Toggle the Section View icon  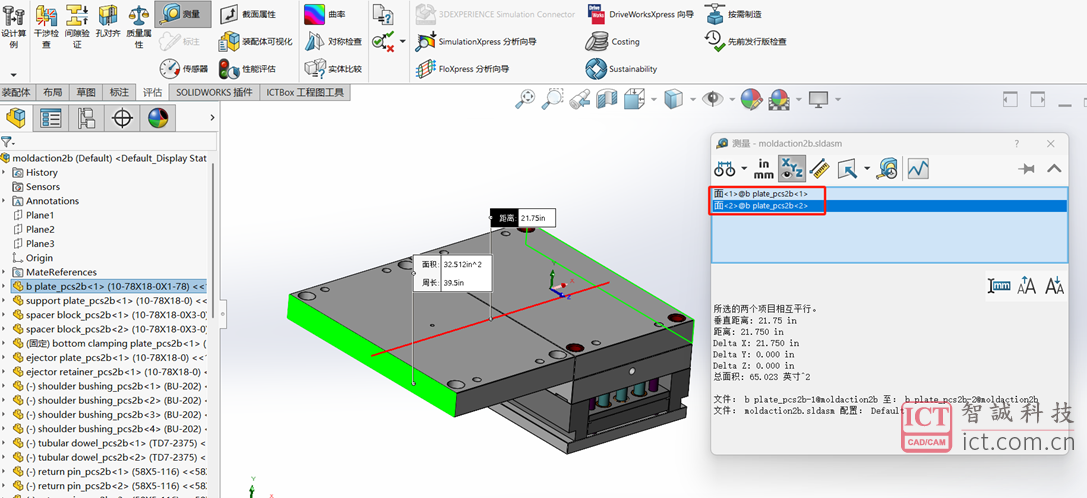pos(607,99)
